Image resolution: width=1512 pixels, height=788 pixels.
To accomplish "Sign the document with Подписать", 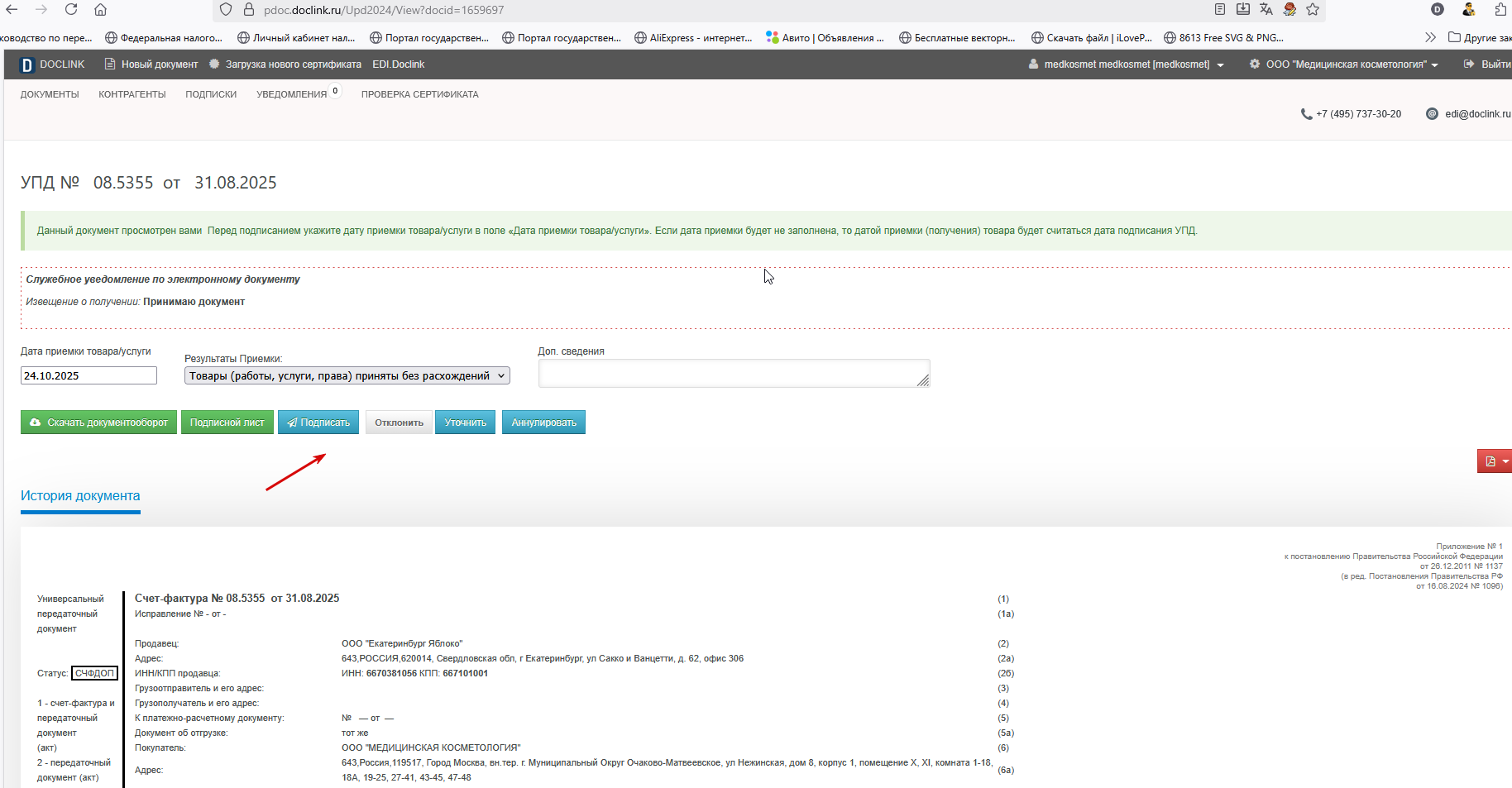I will (x=318, y=423).
